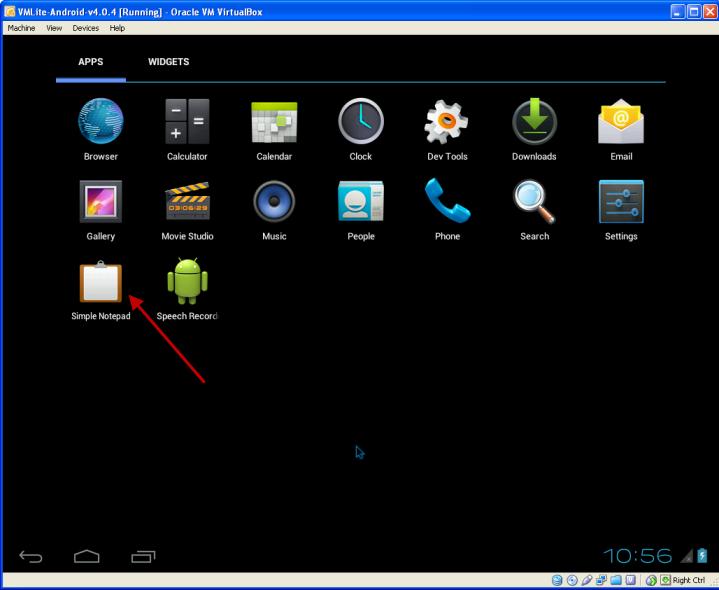Click the mobile signal strength indicator
The image size is (719, 590).
tap(687, 556)
